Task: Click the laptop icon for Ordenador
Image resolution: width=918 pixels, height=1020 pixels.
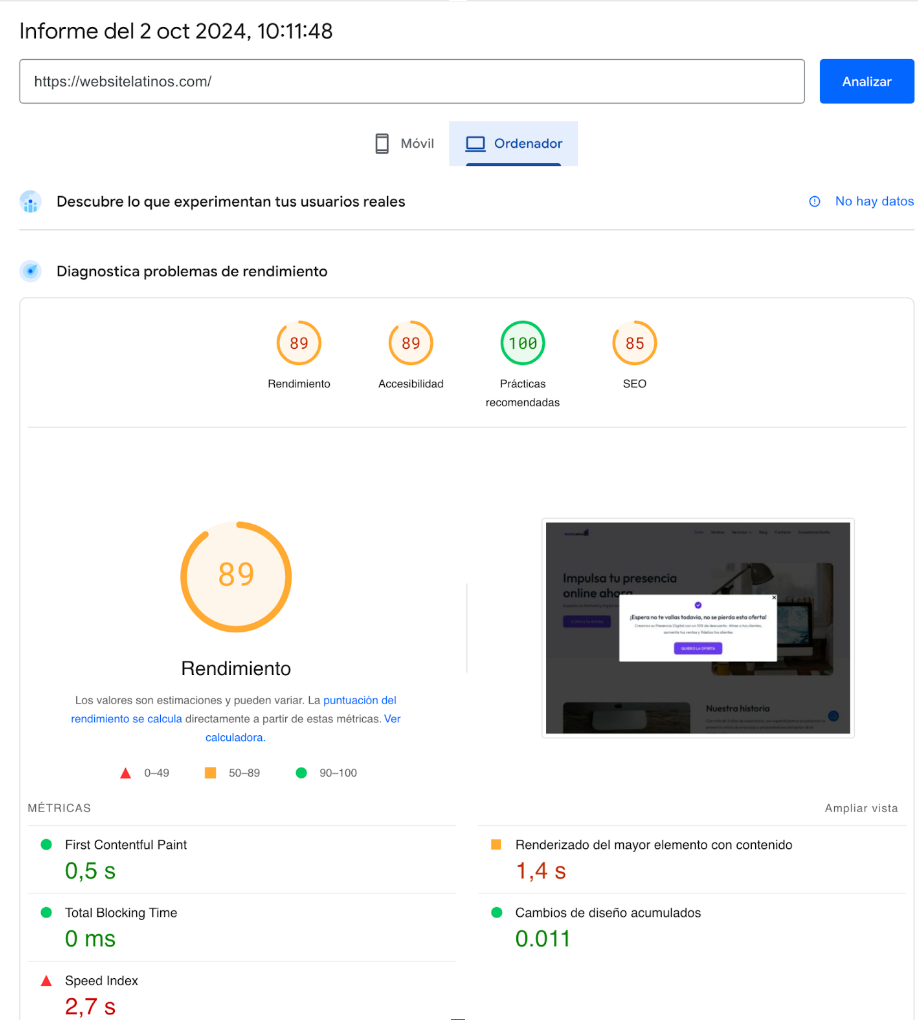Action: pyautogui.click(x=475, y=144)
